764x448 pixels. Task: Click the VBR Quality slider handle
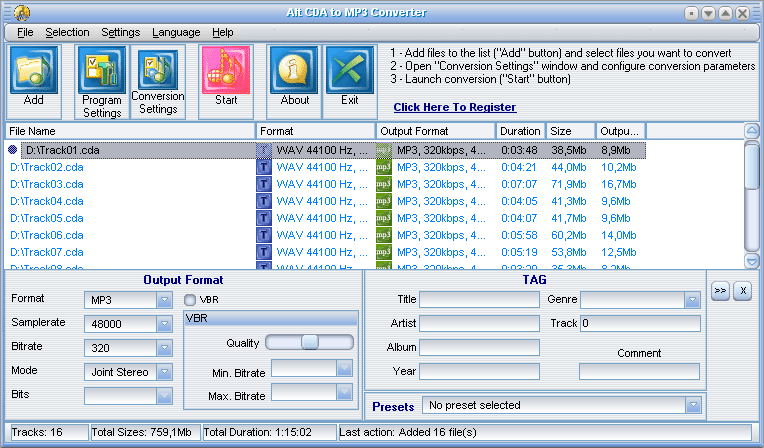point(309,342)
